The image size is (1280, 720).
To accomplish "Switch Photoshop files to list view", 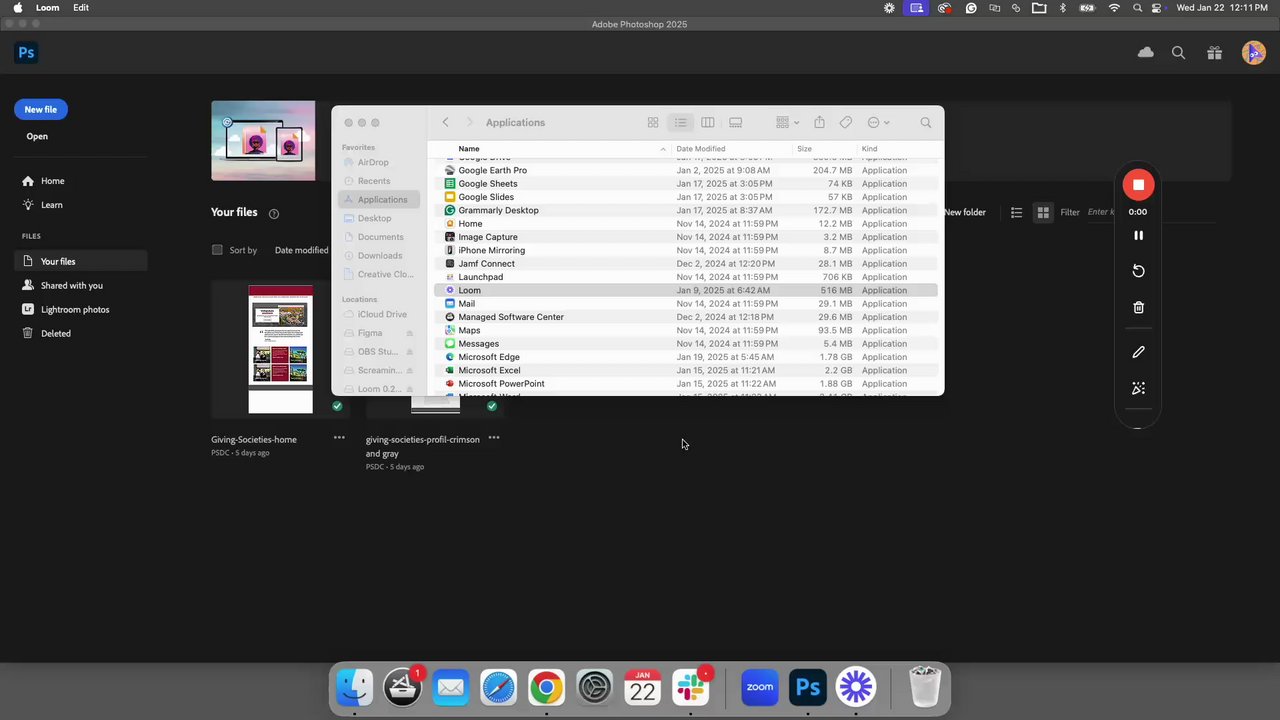I will click(x=1016, y=212).
